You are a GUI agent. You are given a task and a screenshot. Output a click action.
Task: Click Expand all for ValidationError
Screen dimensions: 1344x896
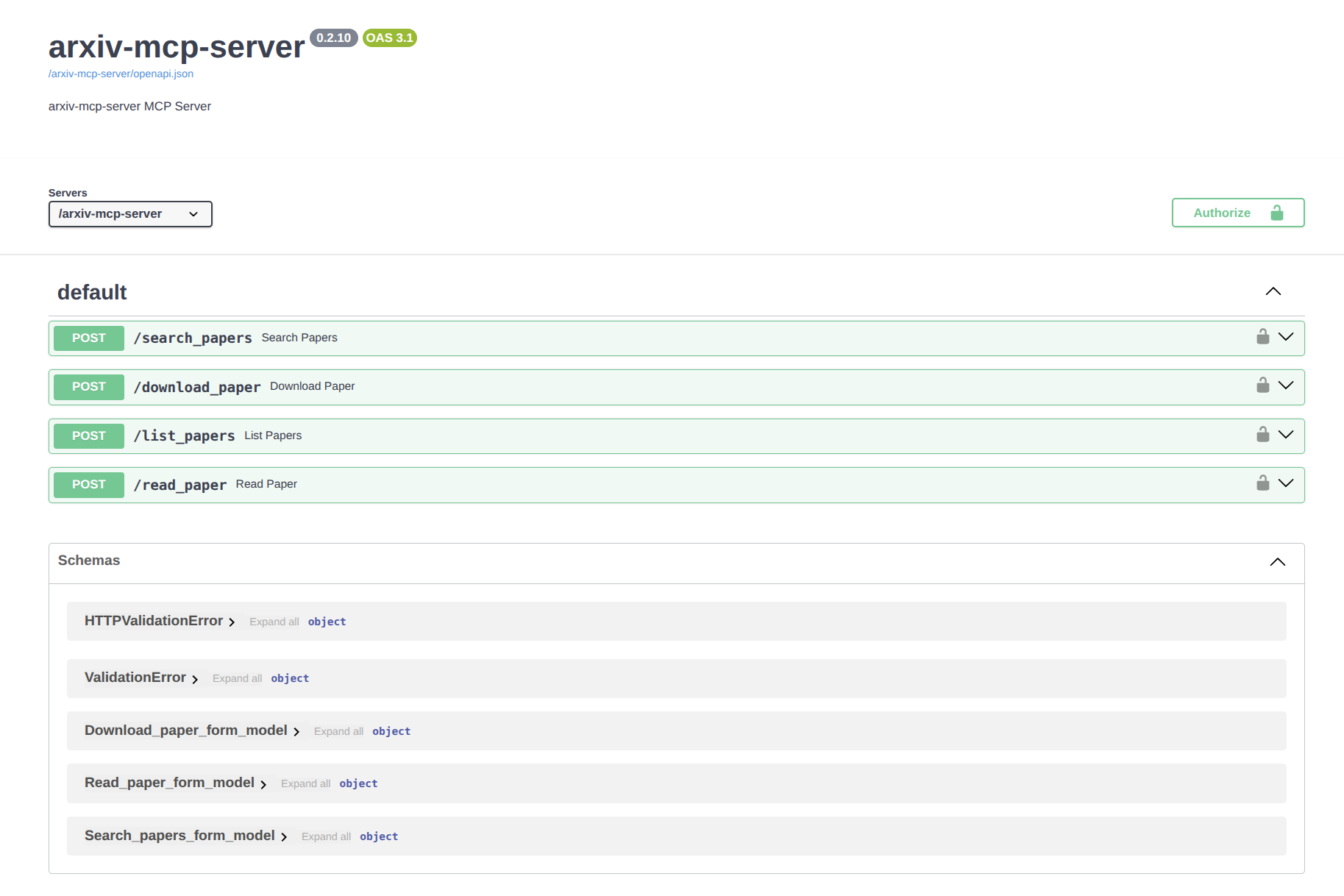pos(238,678)
